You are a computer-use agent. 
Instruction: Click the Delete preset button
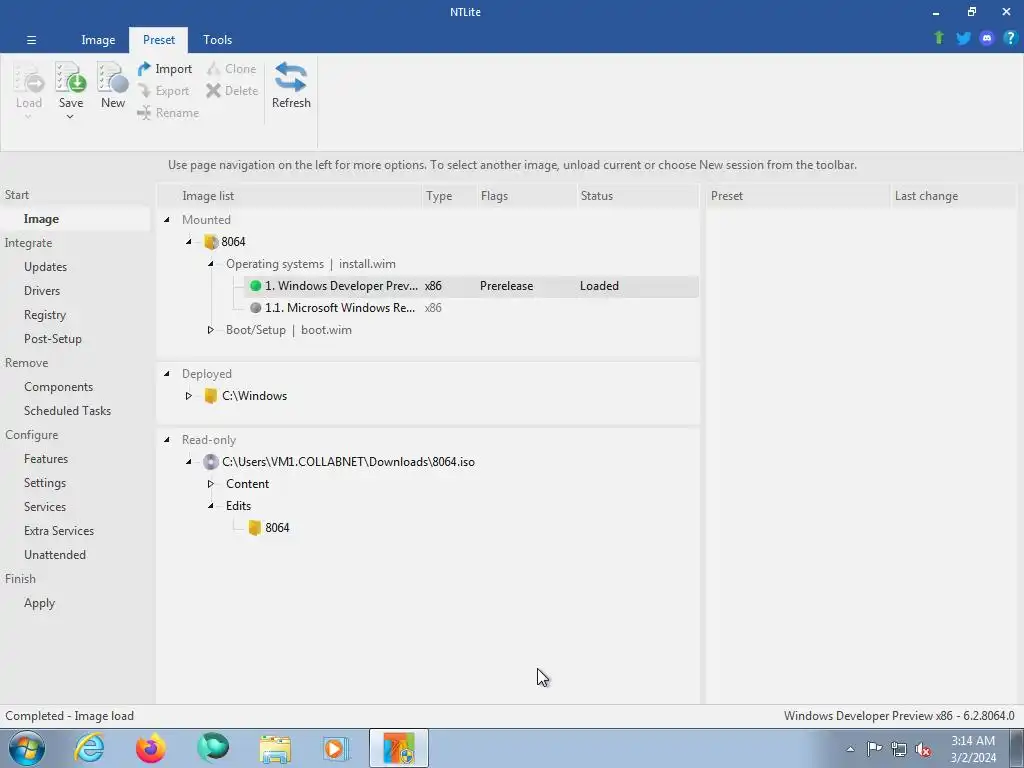(232, 91)
